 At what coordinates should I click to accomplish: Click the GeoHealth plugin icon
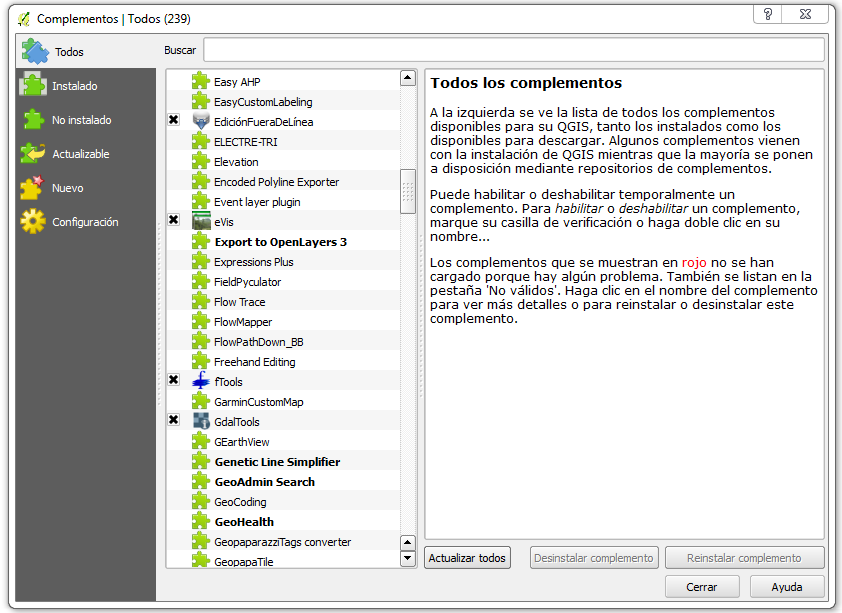pyautogui.click(x=201, y=521)
